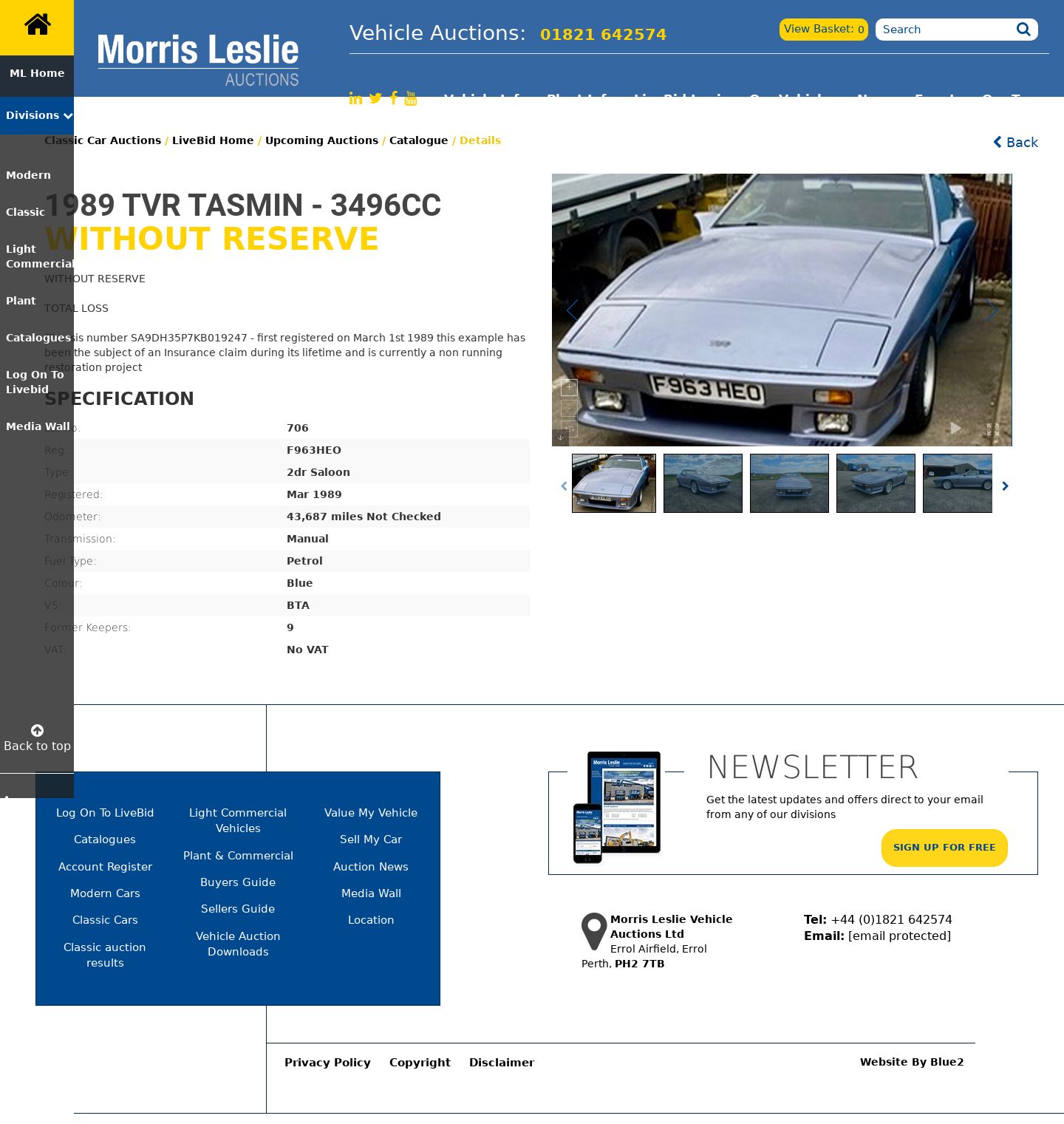Click the Back to top arrow icon
This screenshot has height=1124, width=1064.
(x=37, y=730)
